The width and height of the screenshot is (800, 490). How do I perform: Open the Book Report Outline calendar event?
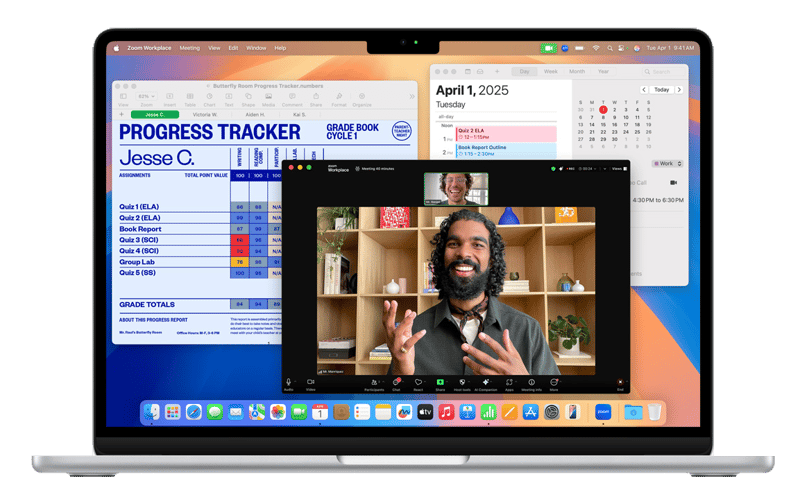(506, 150)
